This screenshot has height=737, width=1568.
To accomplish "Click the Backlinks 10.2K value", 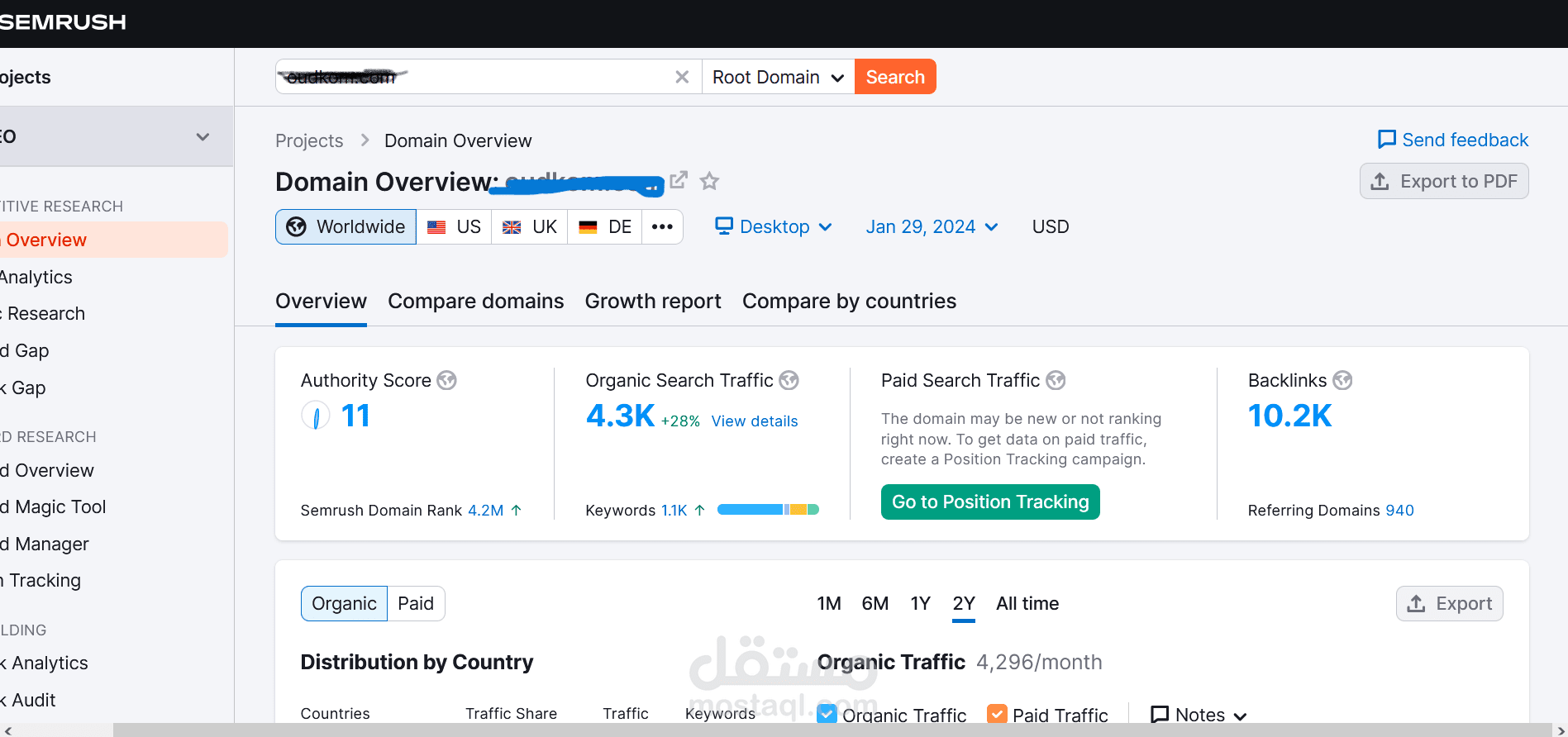I will [1289, 416].
